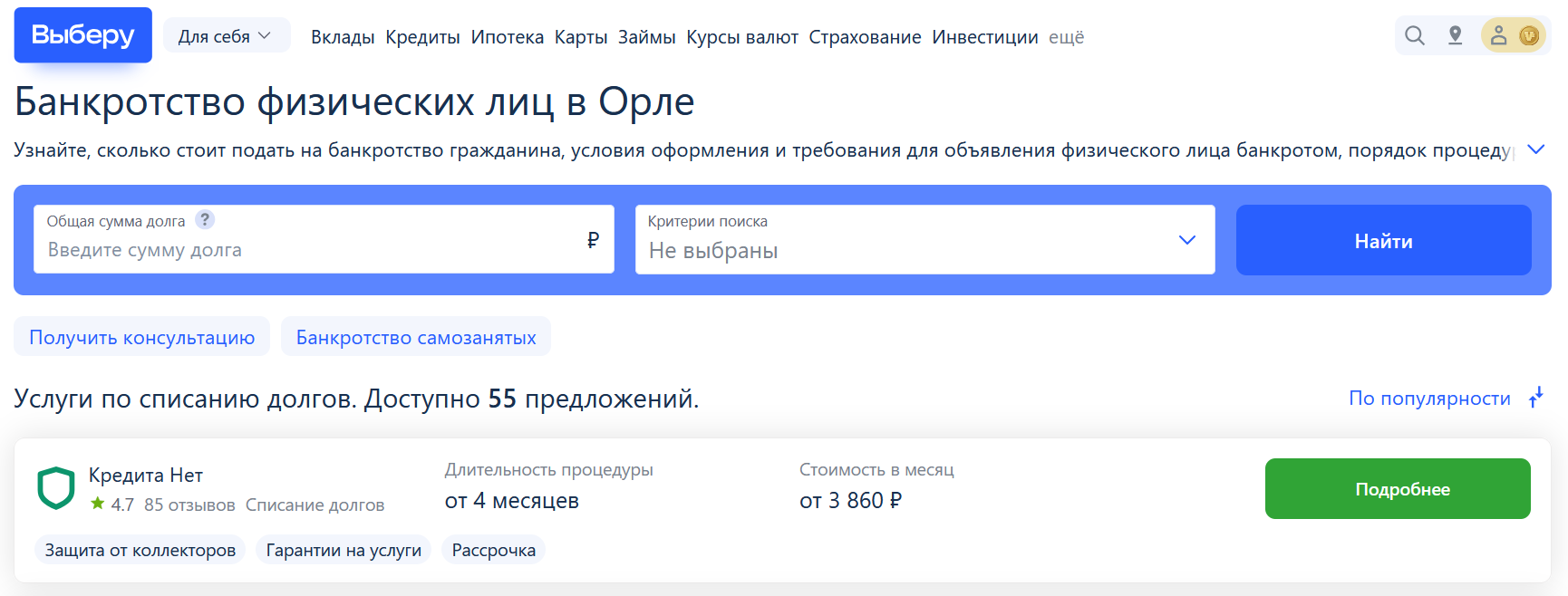Click Банкротство самозанятых link
Screen dimensions: 1568x596
pyautogui.click(x=415, y=337)
